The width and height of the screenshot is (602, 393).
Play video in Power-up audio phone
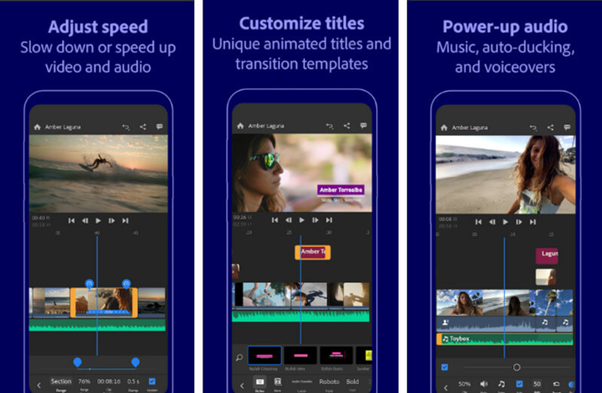[506, 222]
